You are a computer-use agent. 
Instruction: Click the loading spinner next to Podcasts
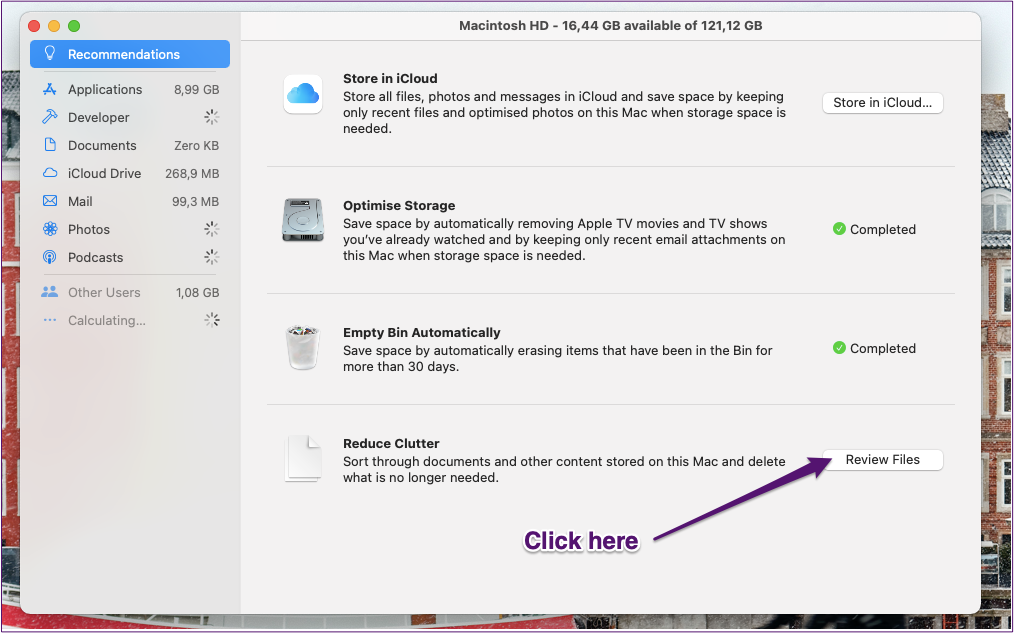point(211,257)
